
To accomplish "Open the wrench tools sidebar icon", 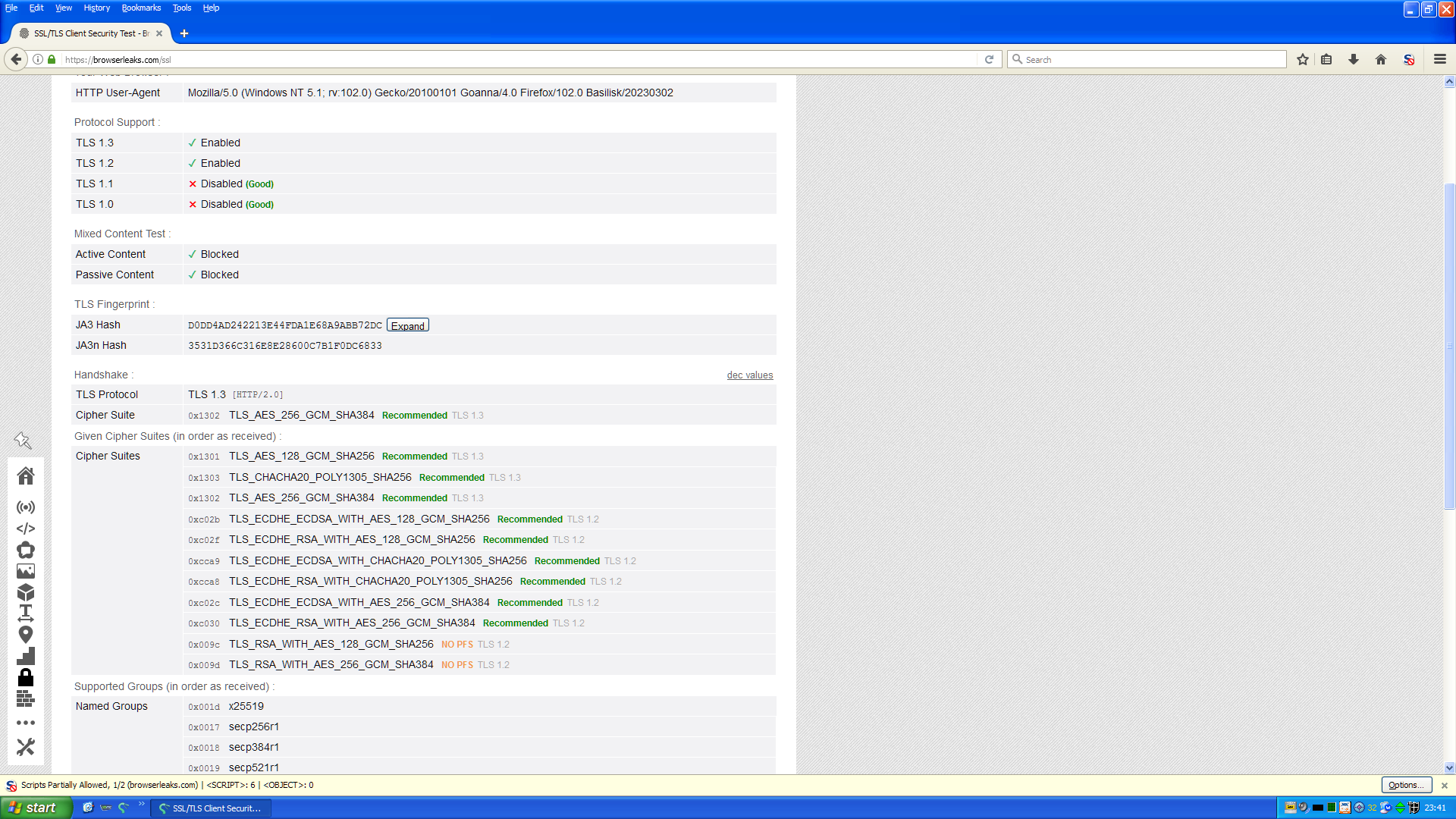I will (x=26, y=747).
